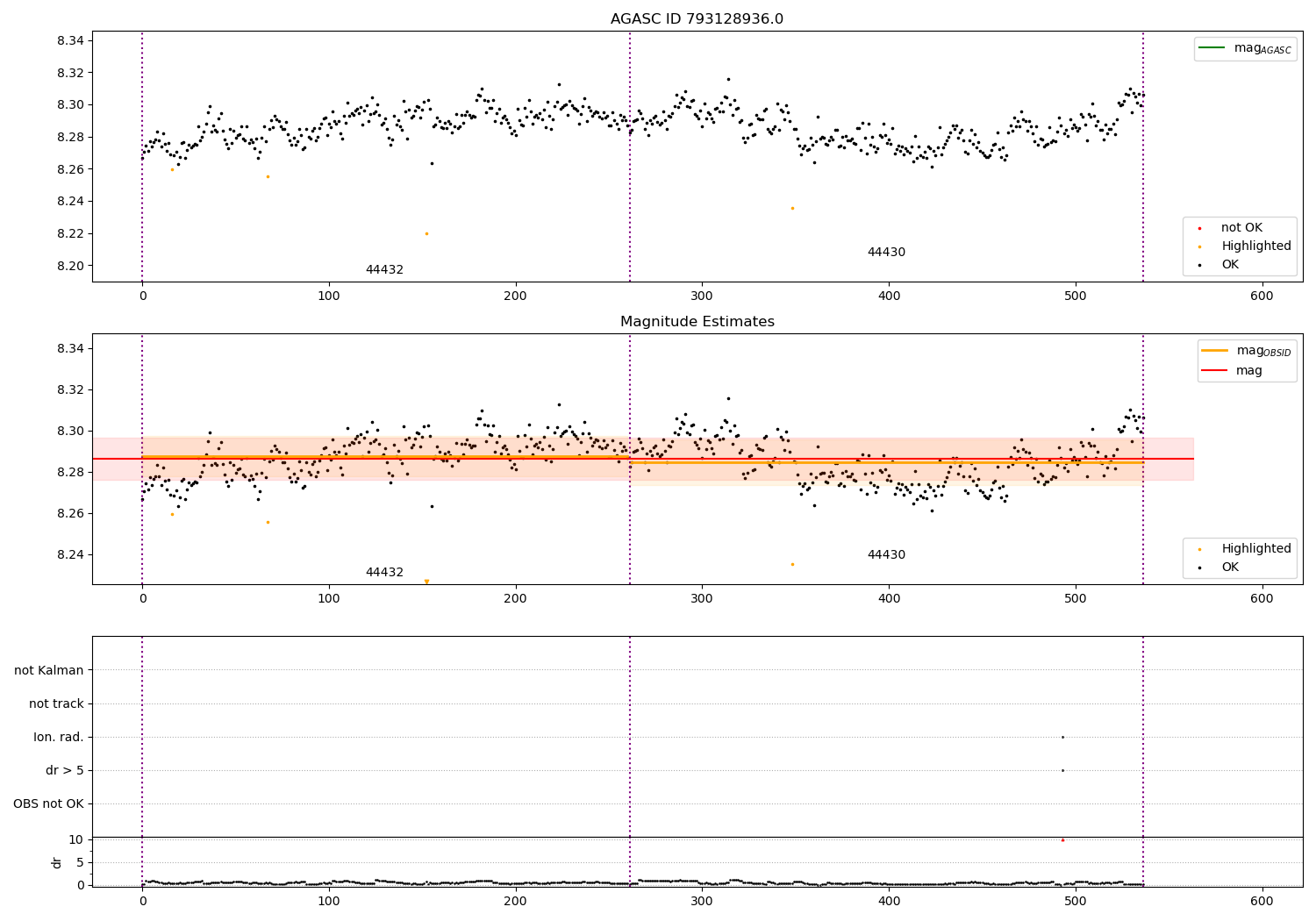
Task: Click 'Highlighted' in the top plot legend
Action: tap(1256, 246)
